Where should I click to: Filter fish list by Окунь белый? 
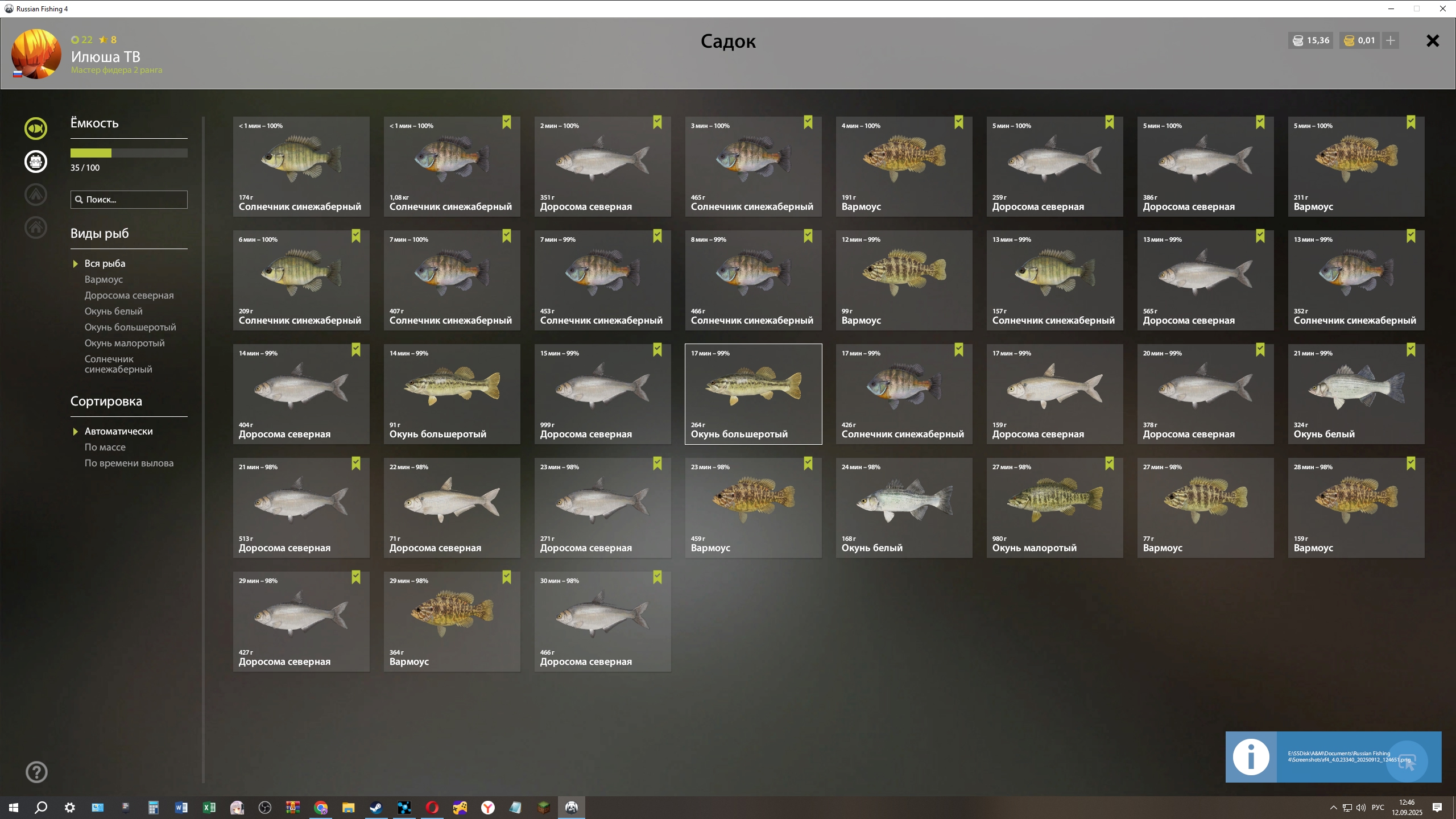[114, 311]
